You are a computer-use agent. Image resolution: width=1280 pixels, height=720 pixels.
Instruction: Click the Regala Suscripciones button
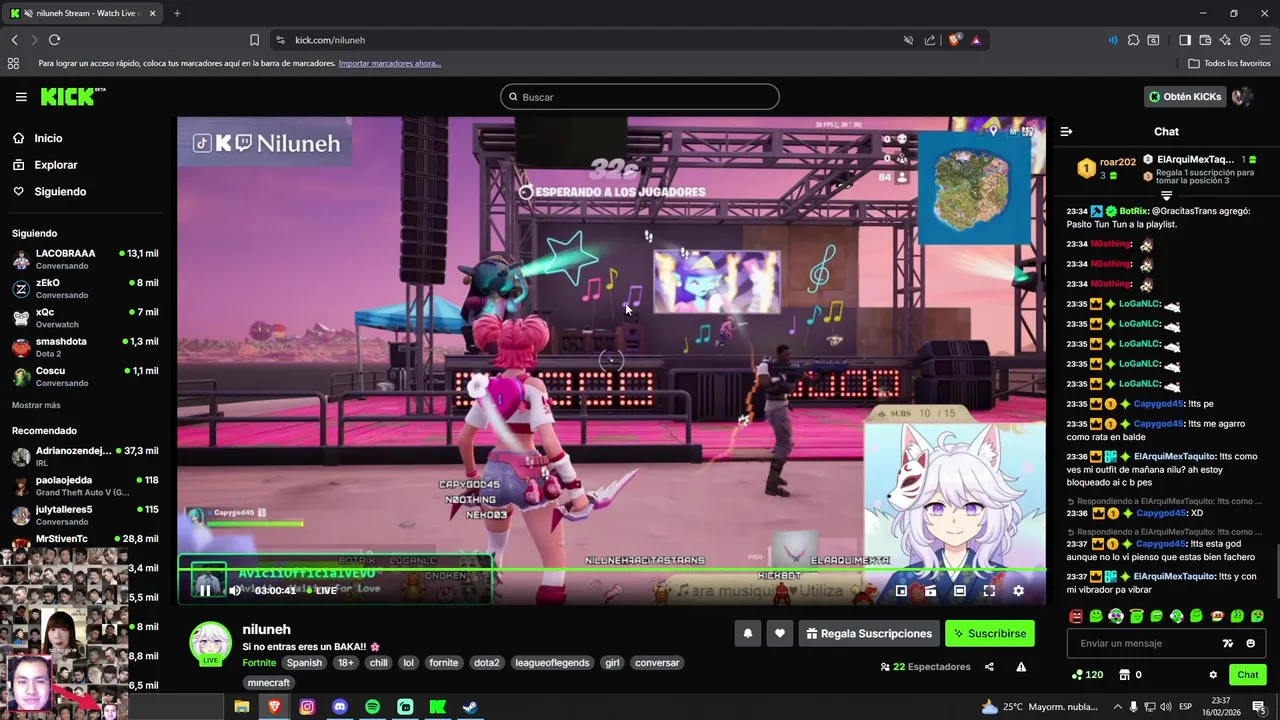[x=869, y=633]
